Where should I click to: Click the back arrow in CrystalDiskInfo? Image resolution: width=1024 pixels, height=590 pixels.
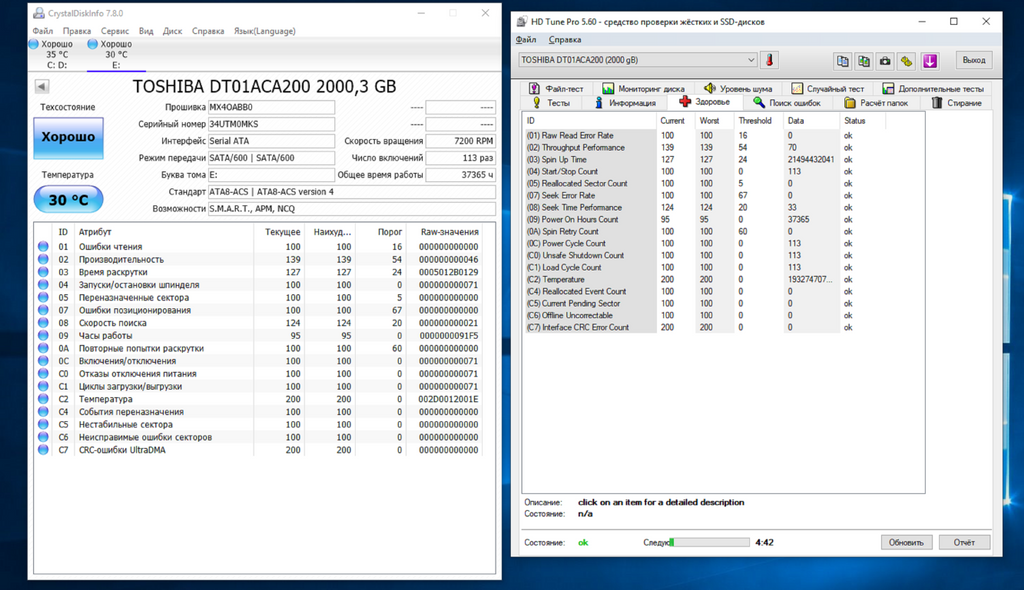tap(42, 86)
